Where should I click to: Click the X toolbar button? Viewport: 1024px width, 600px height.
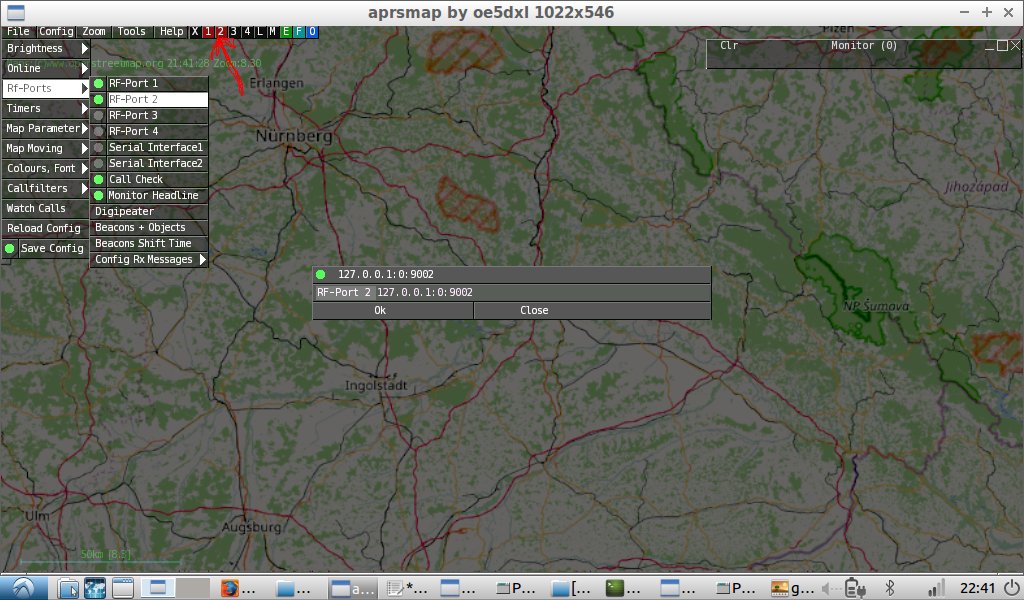[195, 31]
